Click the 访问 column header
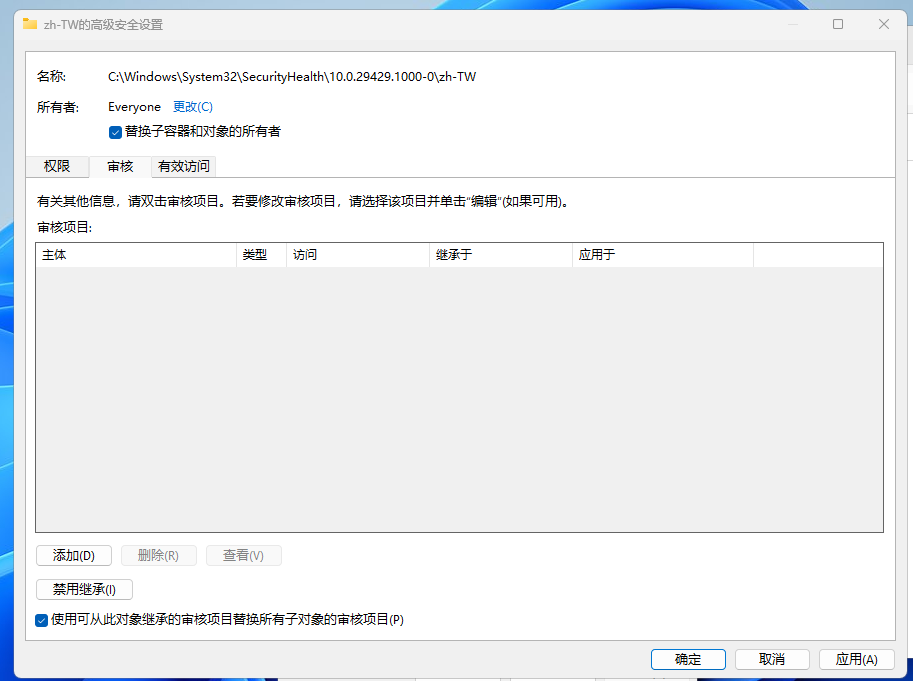 pyautogui.click(x=357, y=255)
